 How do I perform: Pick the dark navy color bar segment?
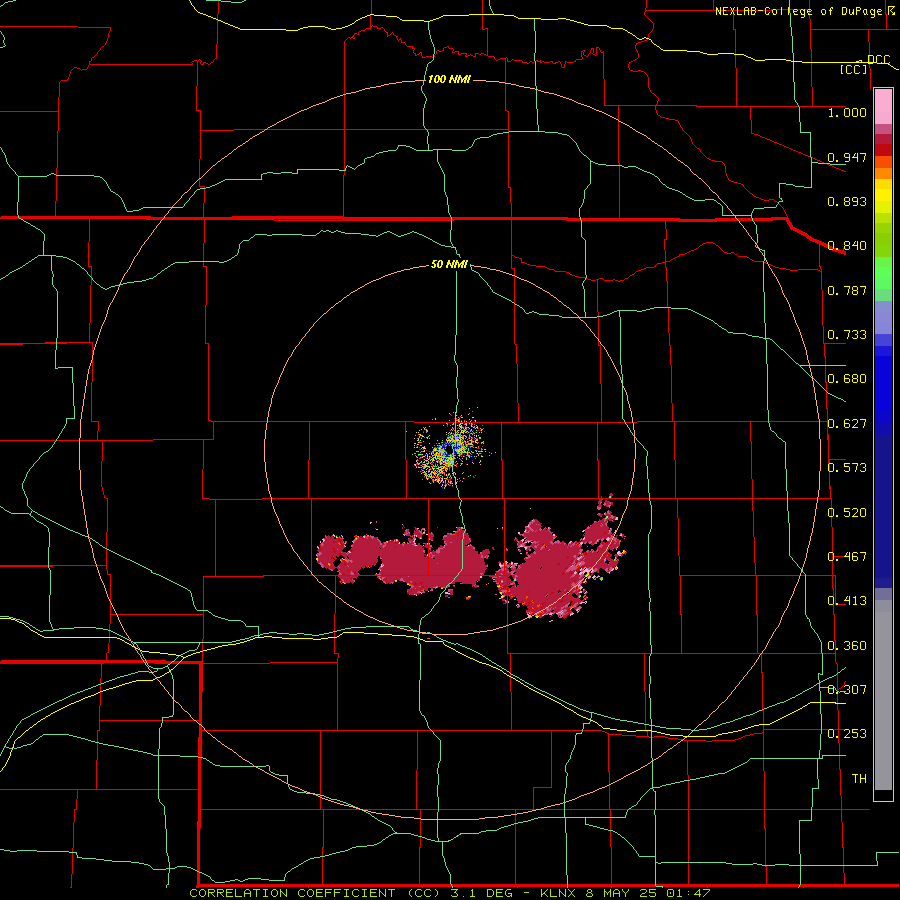(x=883, y=511)
